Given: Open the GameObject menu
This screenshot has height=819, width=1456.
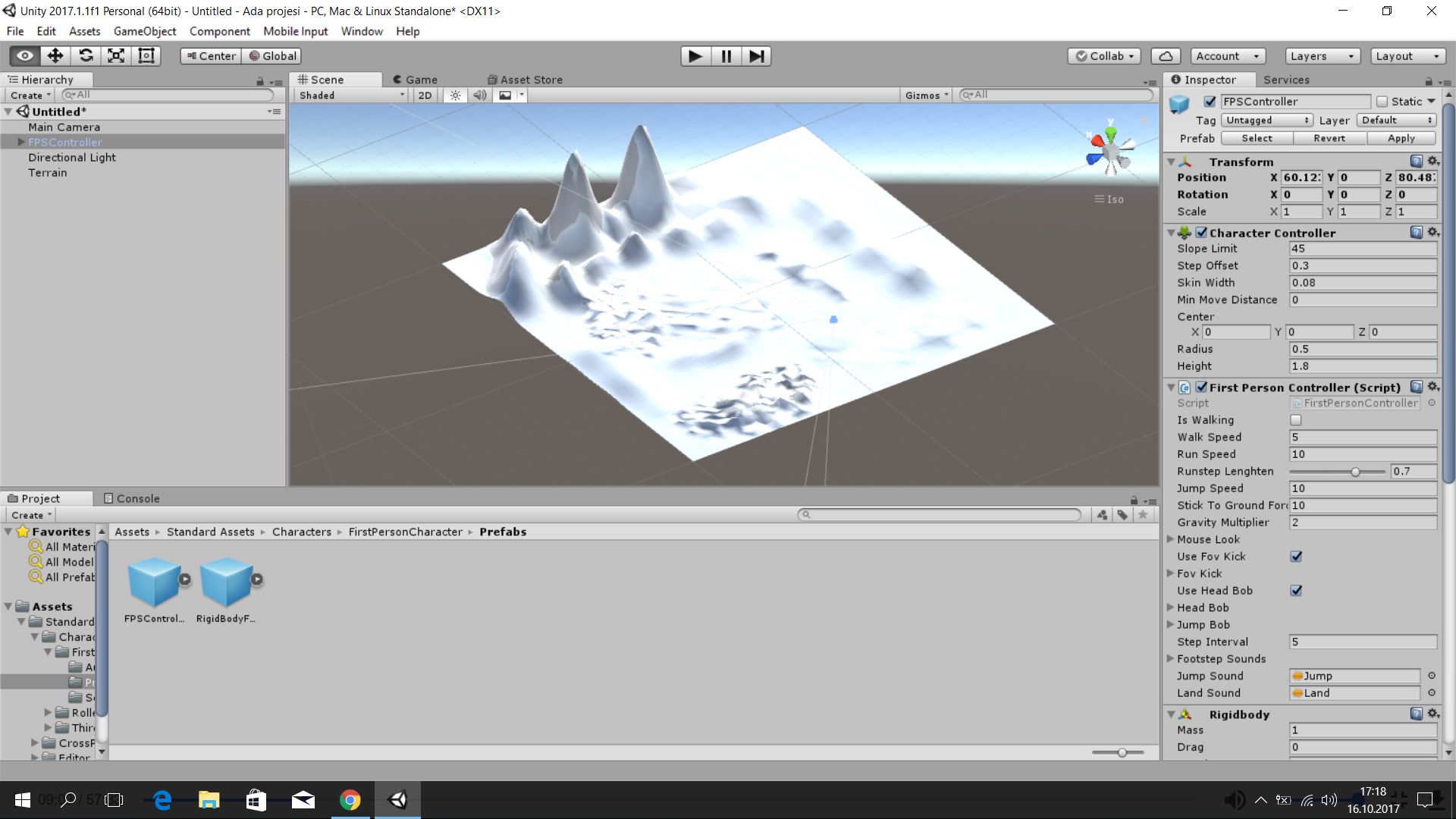Looking at the screenshot, I should click(x=144, y=31).
